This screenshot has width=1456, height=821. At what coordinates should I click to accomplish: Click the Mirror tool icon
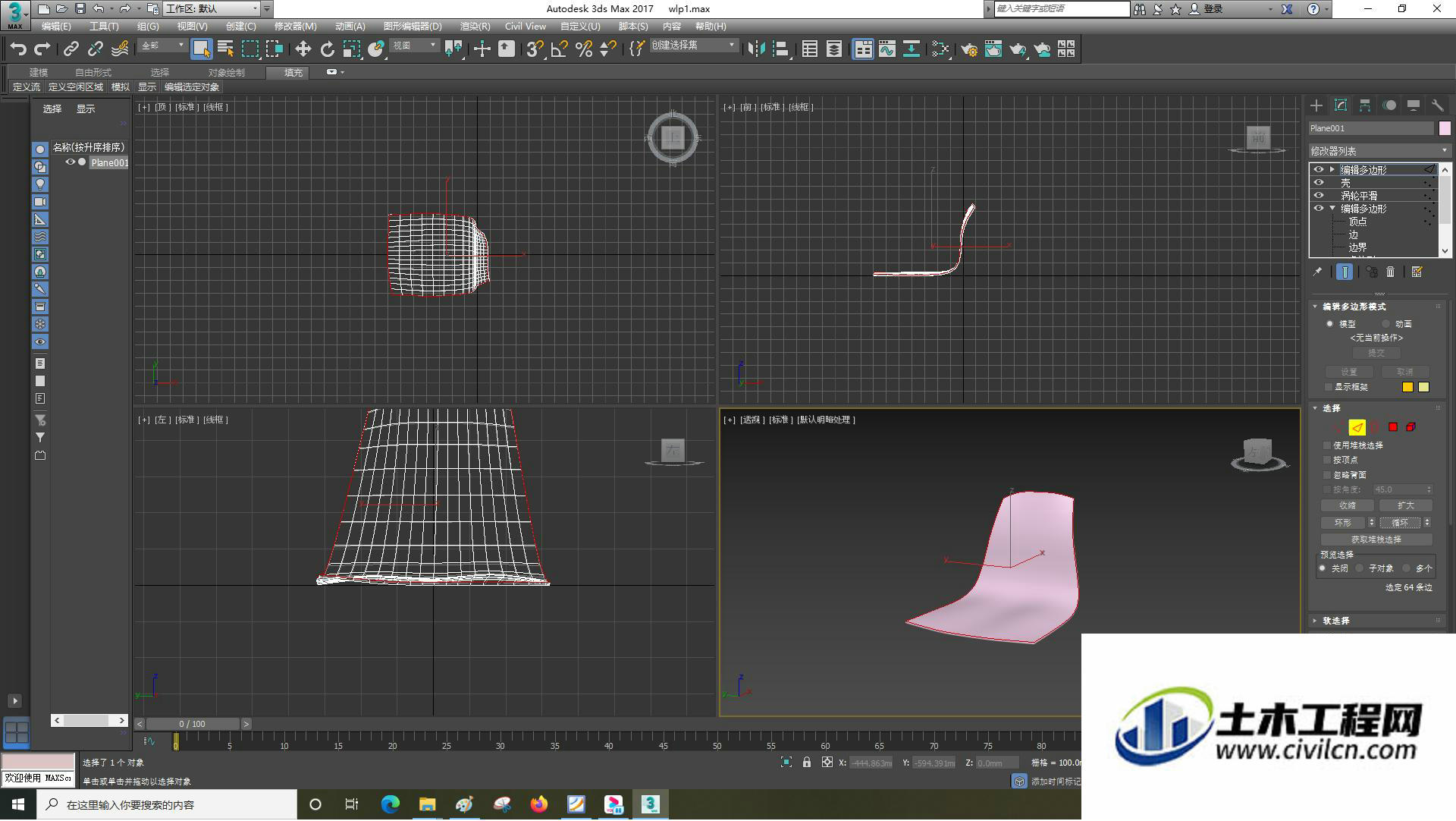pyautogui.click(x=756, y=49)
